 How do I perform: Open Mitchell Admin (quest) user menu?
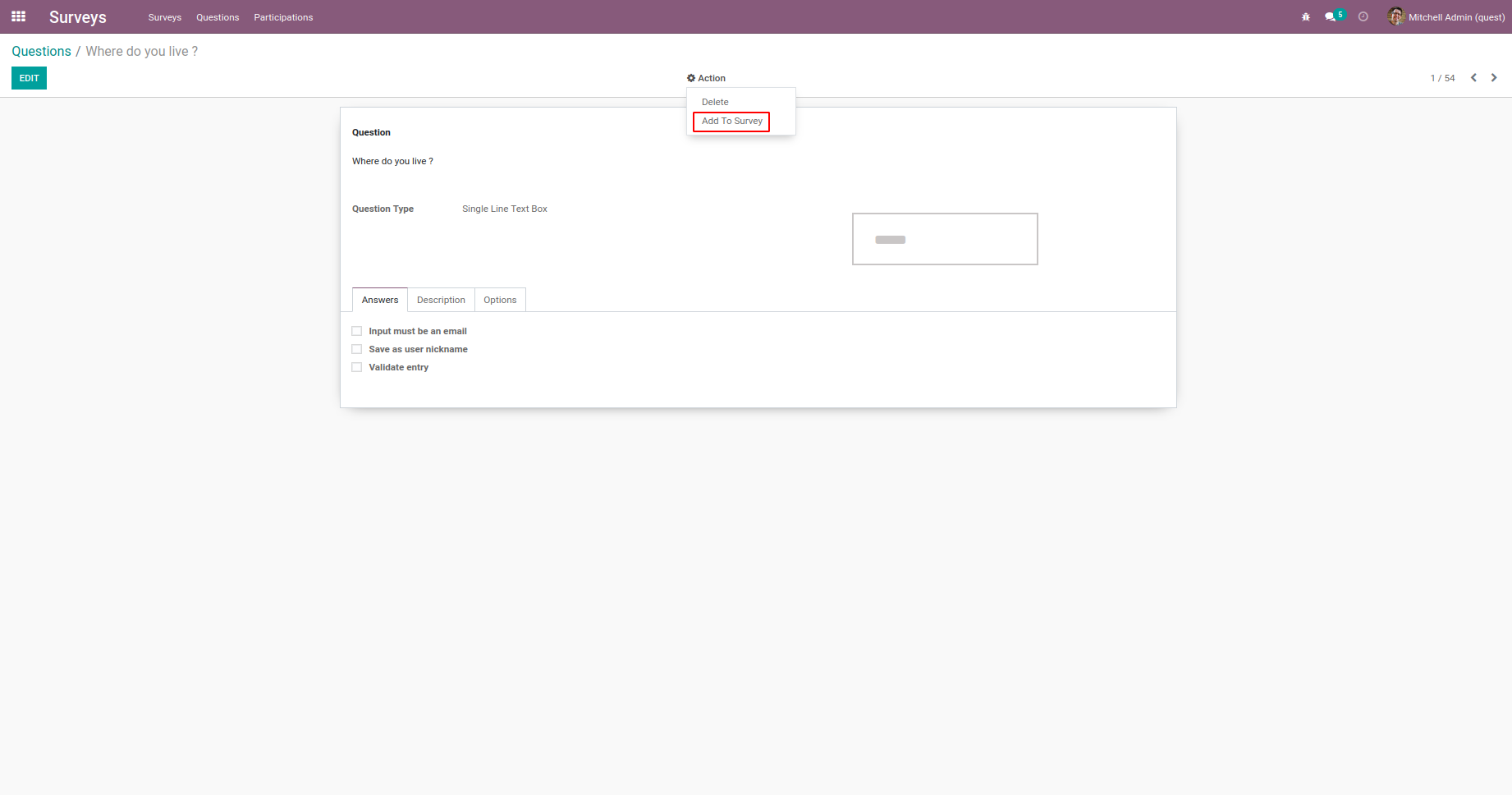[1446, 17]
